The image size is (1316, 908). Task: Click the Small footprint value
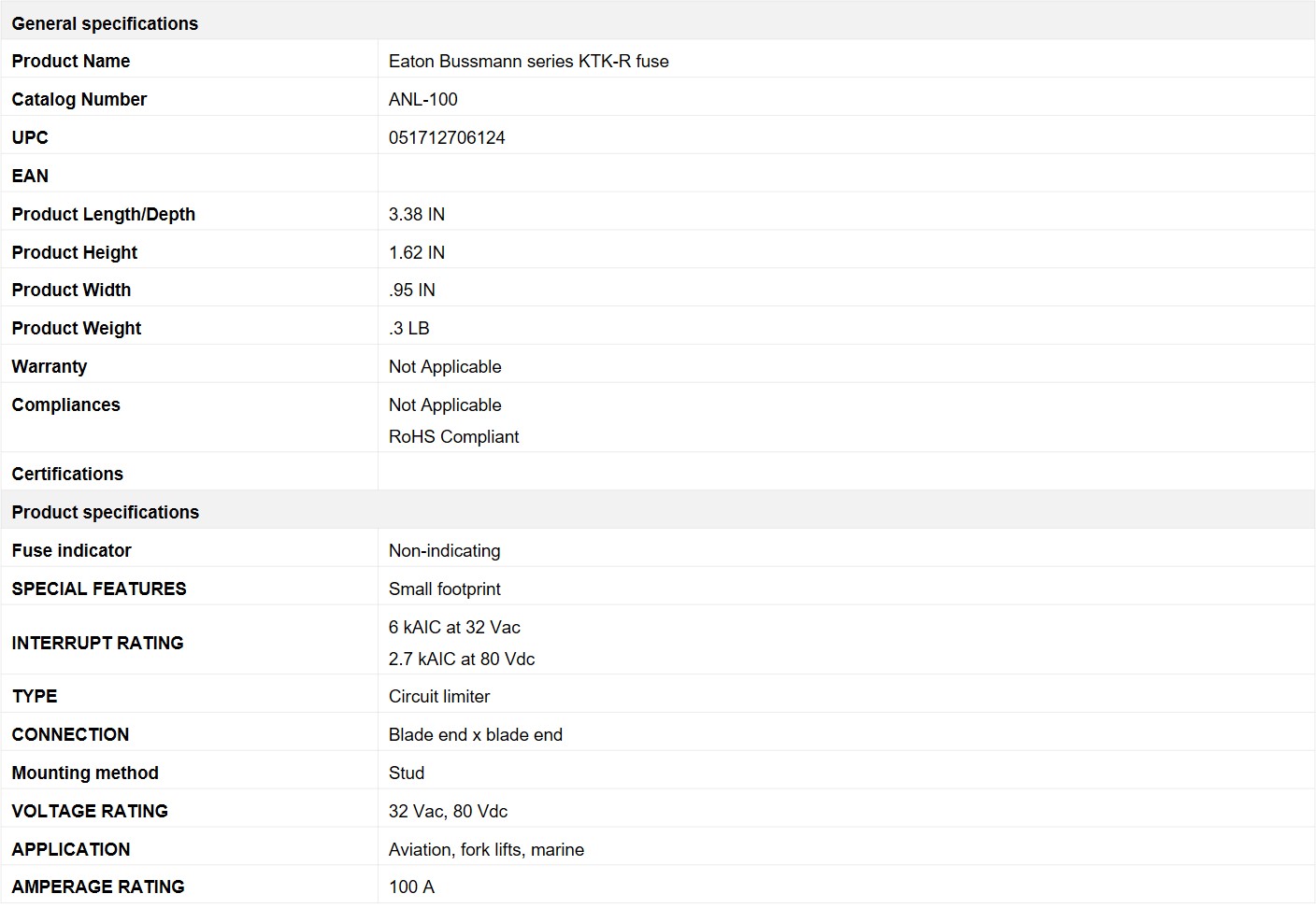(444, 589)
